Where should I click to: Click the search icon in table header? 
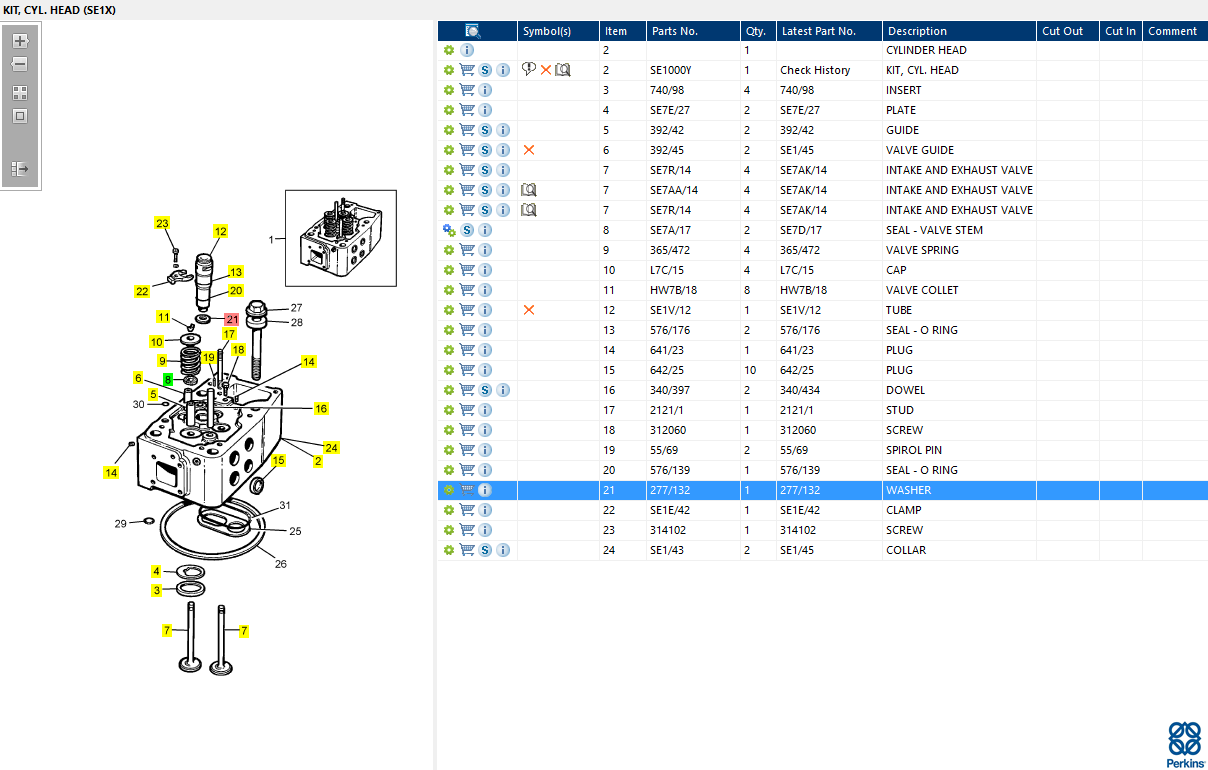473,31
